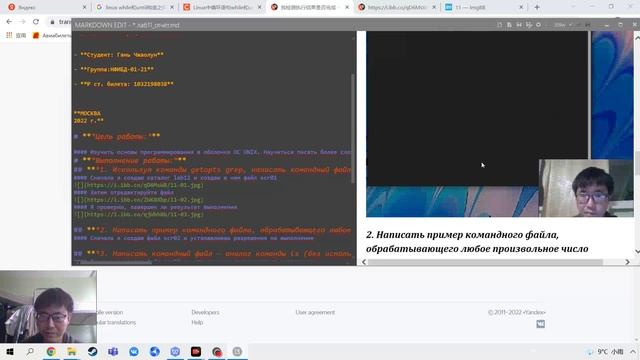Open the Яндекс browser tab

(x=45, y=7)
